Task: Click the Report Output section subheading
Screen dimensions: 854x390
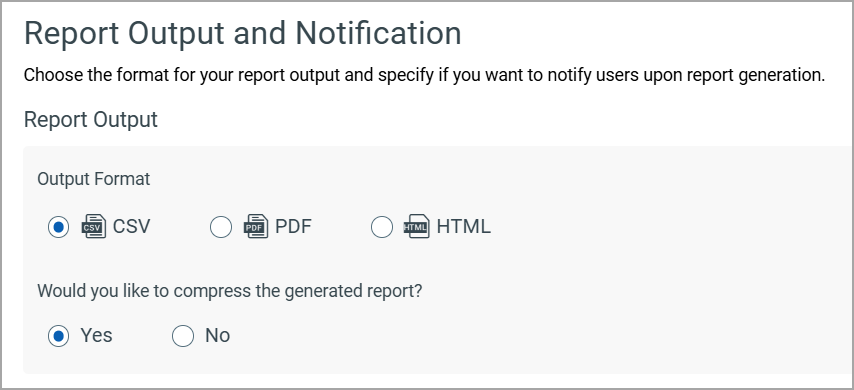Action: [x=91, y=120]
